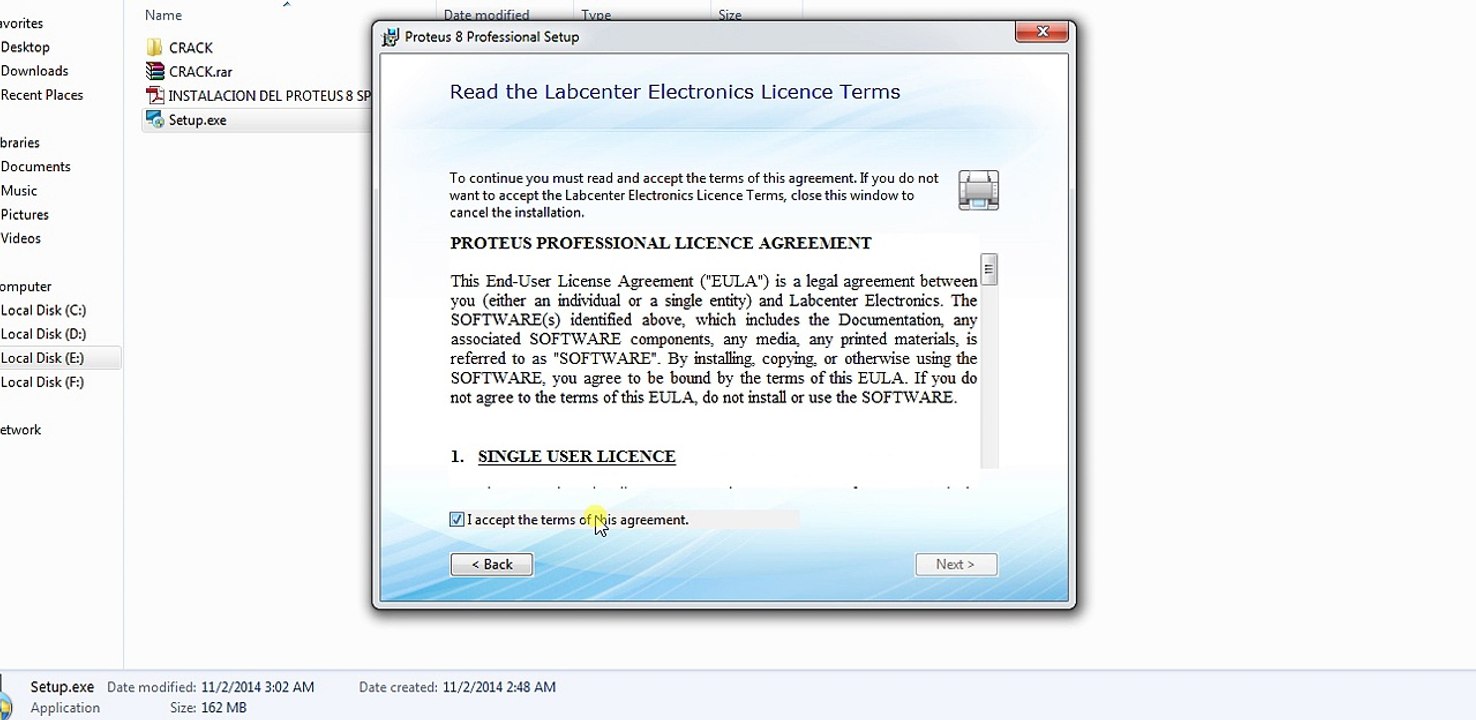This screenshot has width=1476, height=720.
Task: Click the PDF icon for INSTALACION DEL PROTEUS
Action: (154, 95)
